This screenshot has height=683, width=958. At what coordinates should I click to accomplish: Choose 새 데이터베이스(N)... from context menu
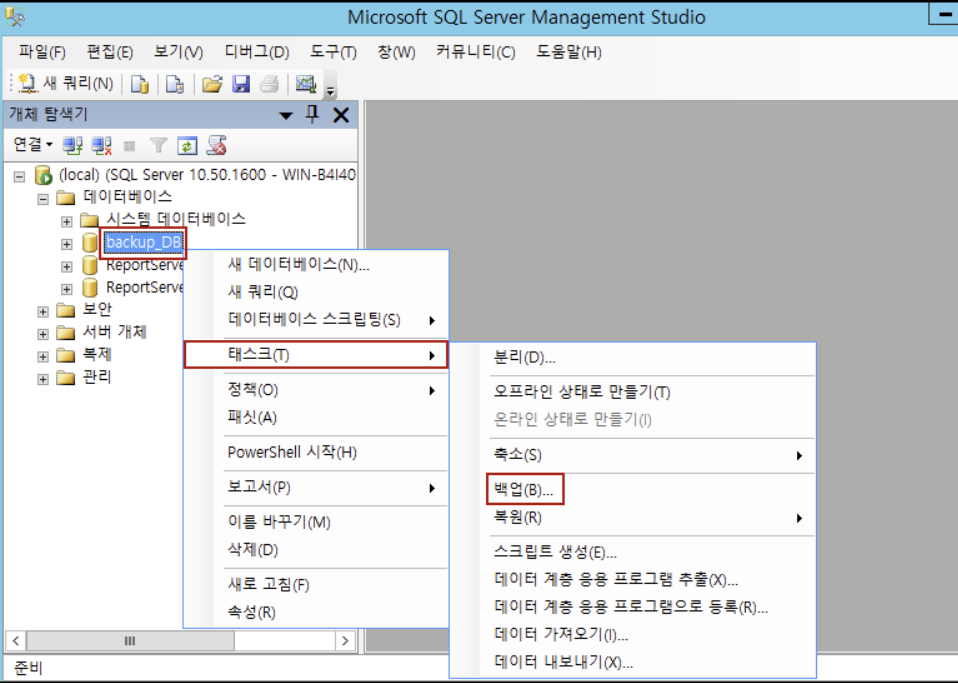click(x=316, y=265)
